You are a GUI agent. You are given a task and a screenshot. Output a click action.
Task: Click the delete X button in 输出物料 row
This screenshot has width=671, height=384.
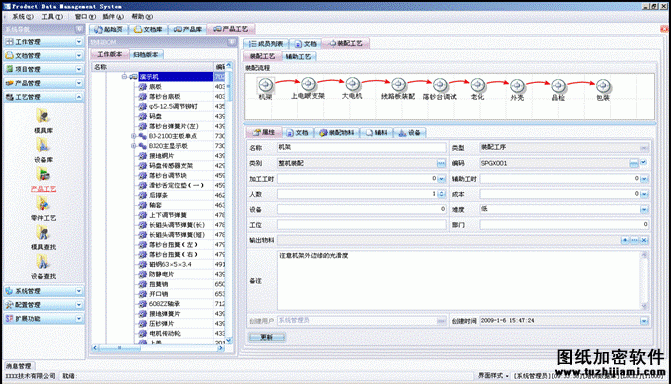644,240
